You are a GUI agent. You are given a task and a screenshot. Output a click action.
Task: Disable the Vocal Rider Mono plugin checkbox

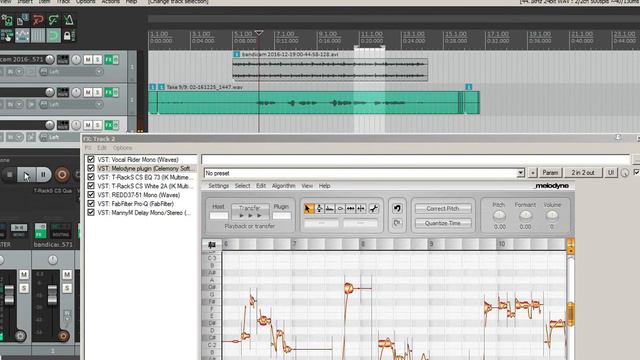[91, 160]
